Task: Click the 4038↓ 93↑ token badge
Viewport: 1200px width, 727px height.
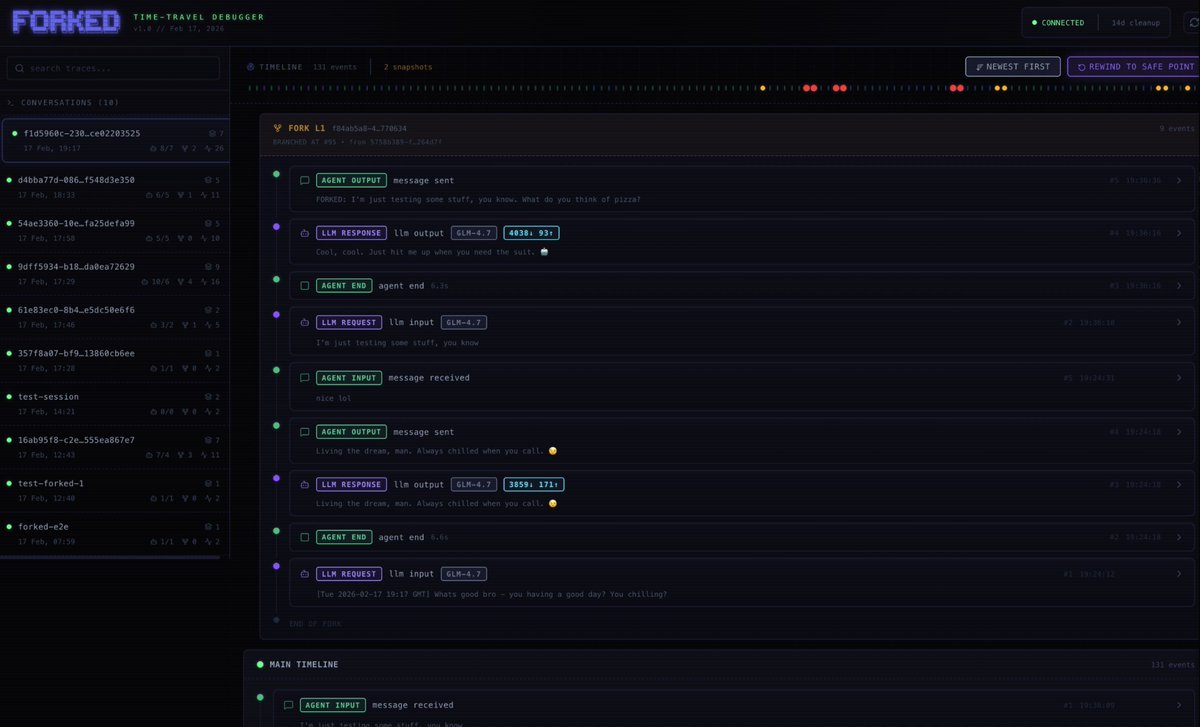Action: point(531,233)
